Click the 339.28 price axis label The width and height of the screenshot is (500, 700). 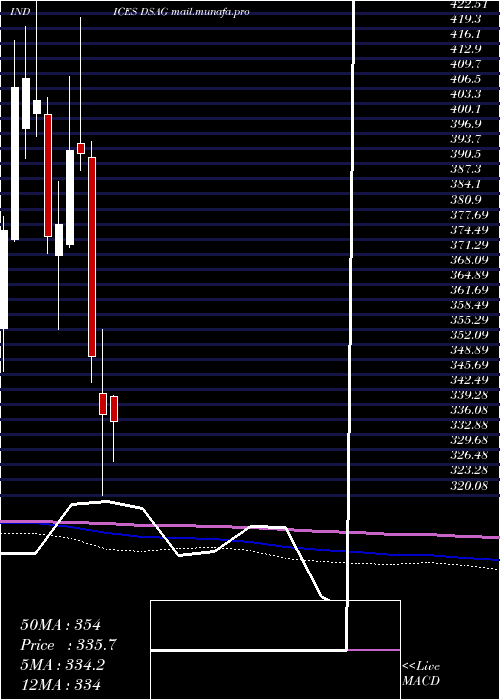tap(469, 395)
